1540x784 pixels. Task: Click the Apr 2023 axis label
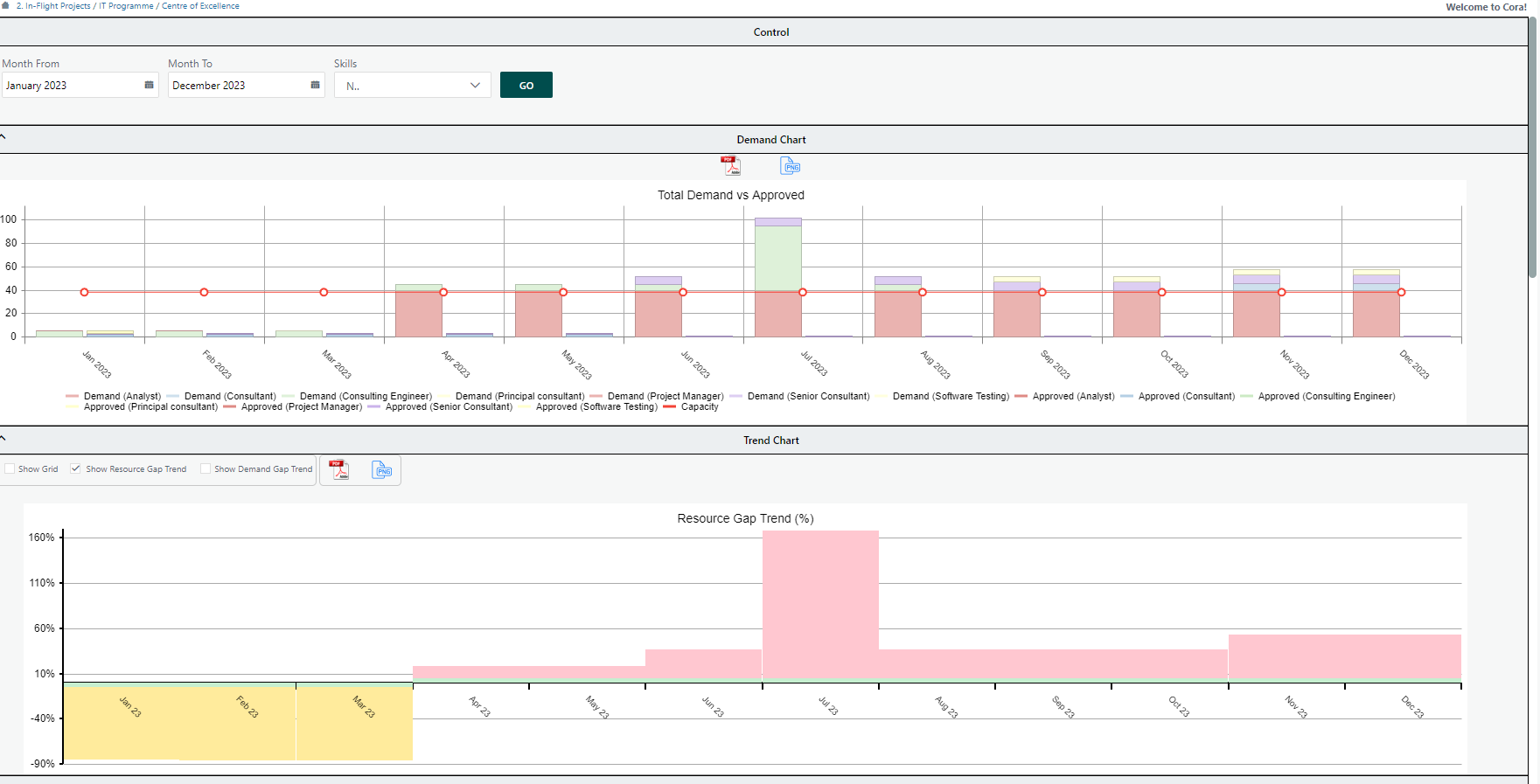pyautogui.click(x=456, y=364)
